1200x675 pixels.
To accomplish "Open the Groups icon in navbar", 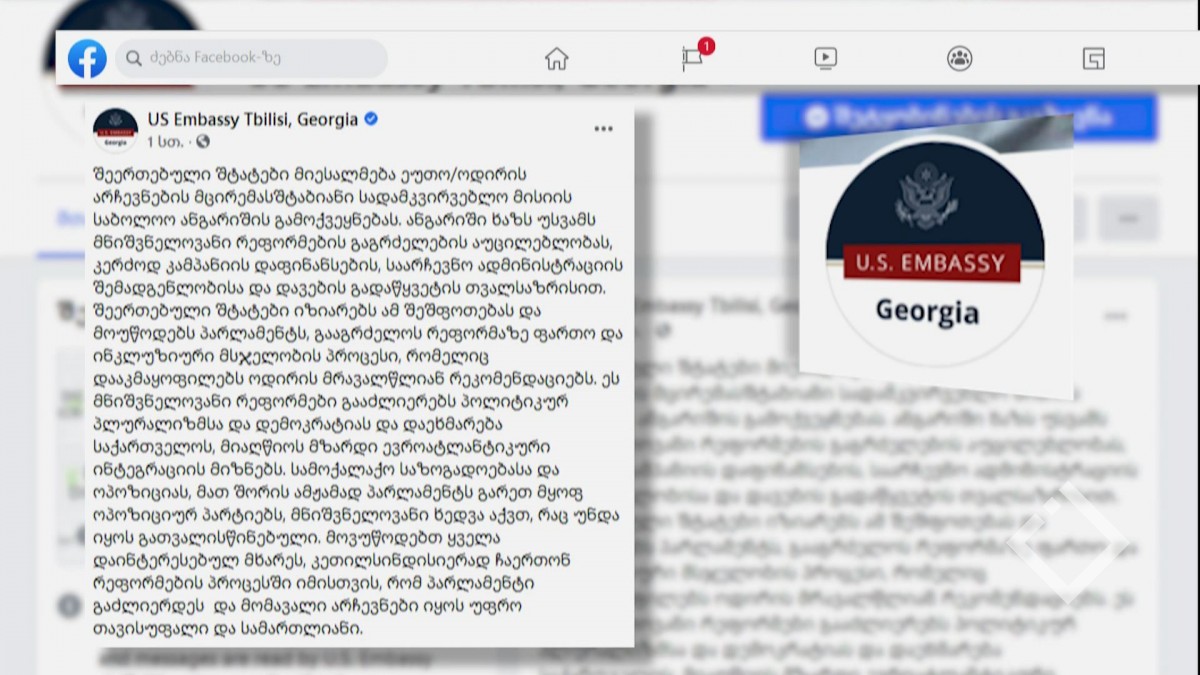I will (959, 59).
